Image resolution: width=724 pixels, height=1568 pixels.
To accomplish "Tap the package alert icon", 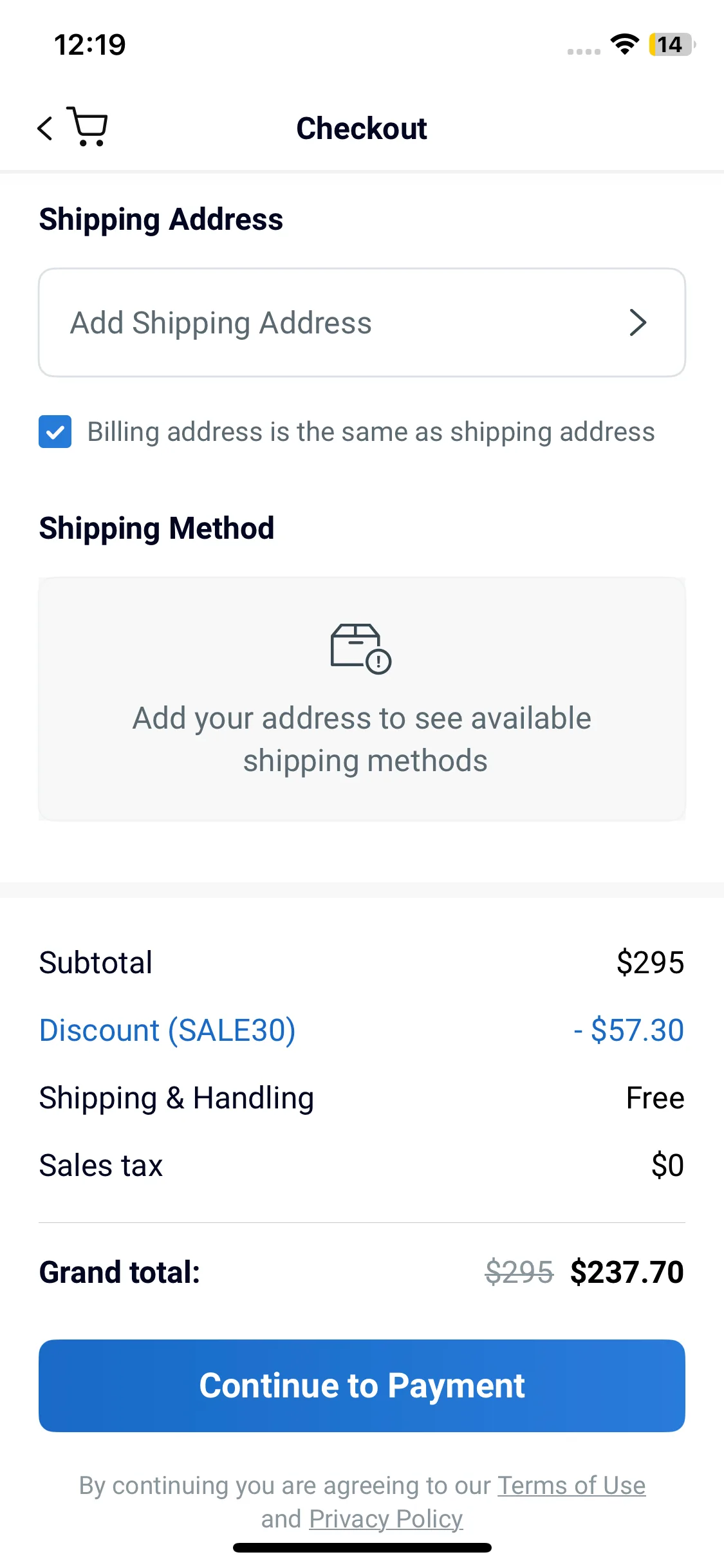I will (x=360, y=648).
